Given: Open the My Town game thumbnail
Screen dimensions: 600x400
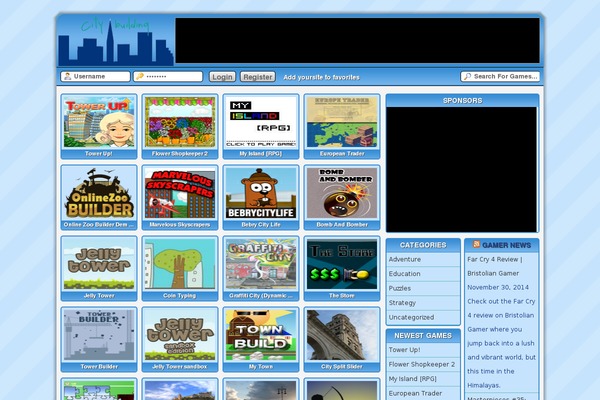Looking at the screenshot, I should [x=261, y=335].
